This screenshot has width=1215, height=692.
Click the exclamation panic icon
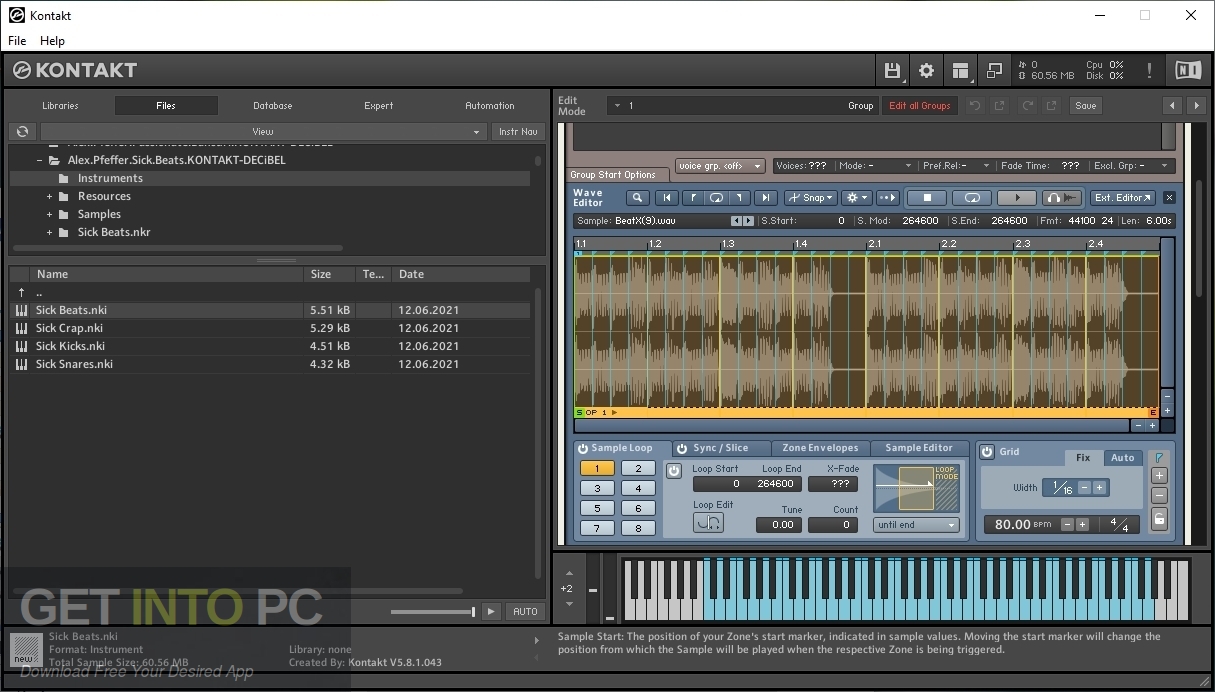point(1149,70)
